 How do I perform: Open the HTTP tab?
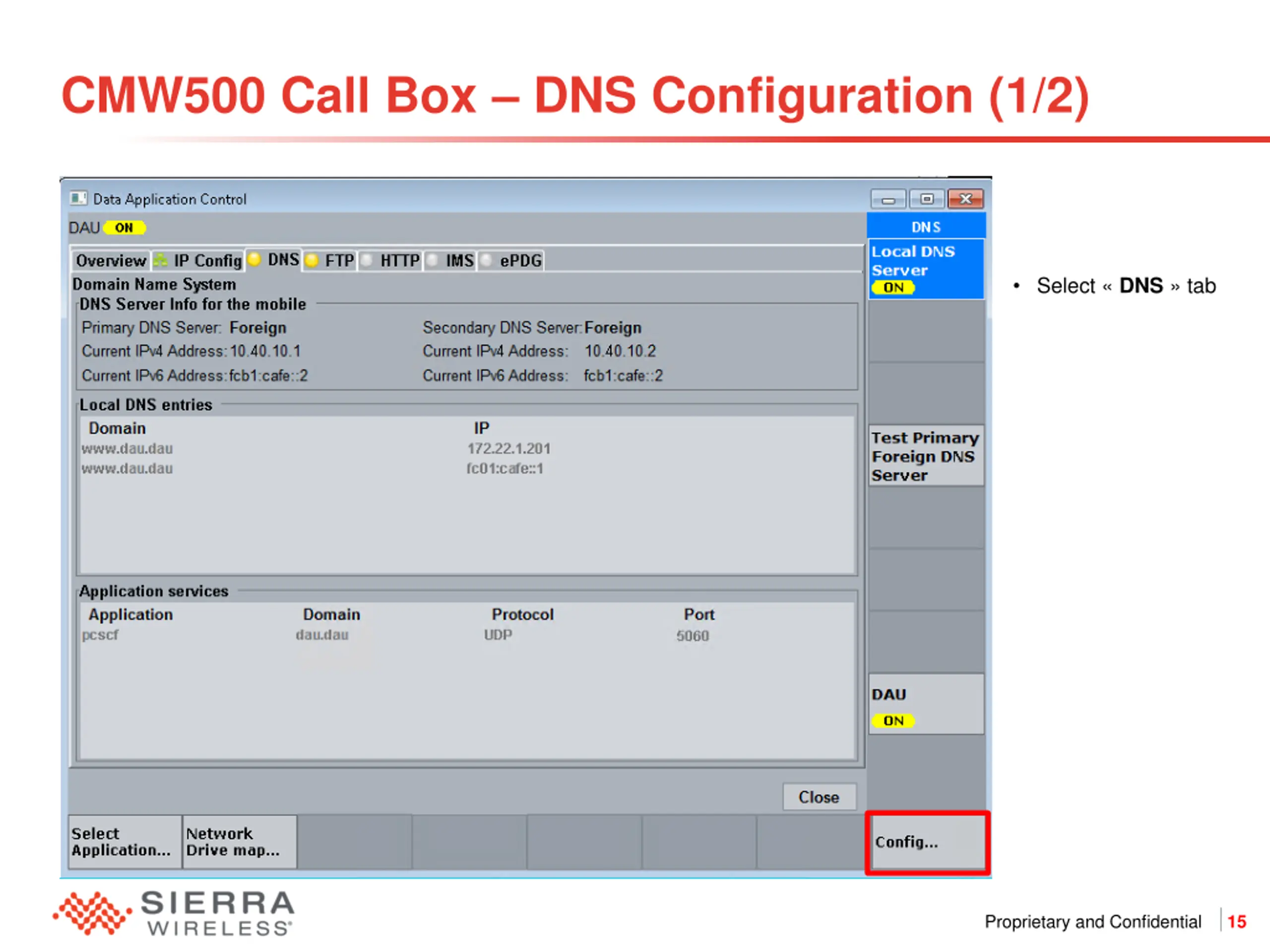[x=390, y=260]
